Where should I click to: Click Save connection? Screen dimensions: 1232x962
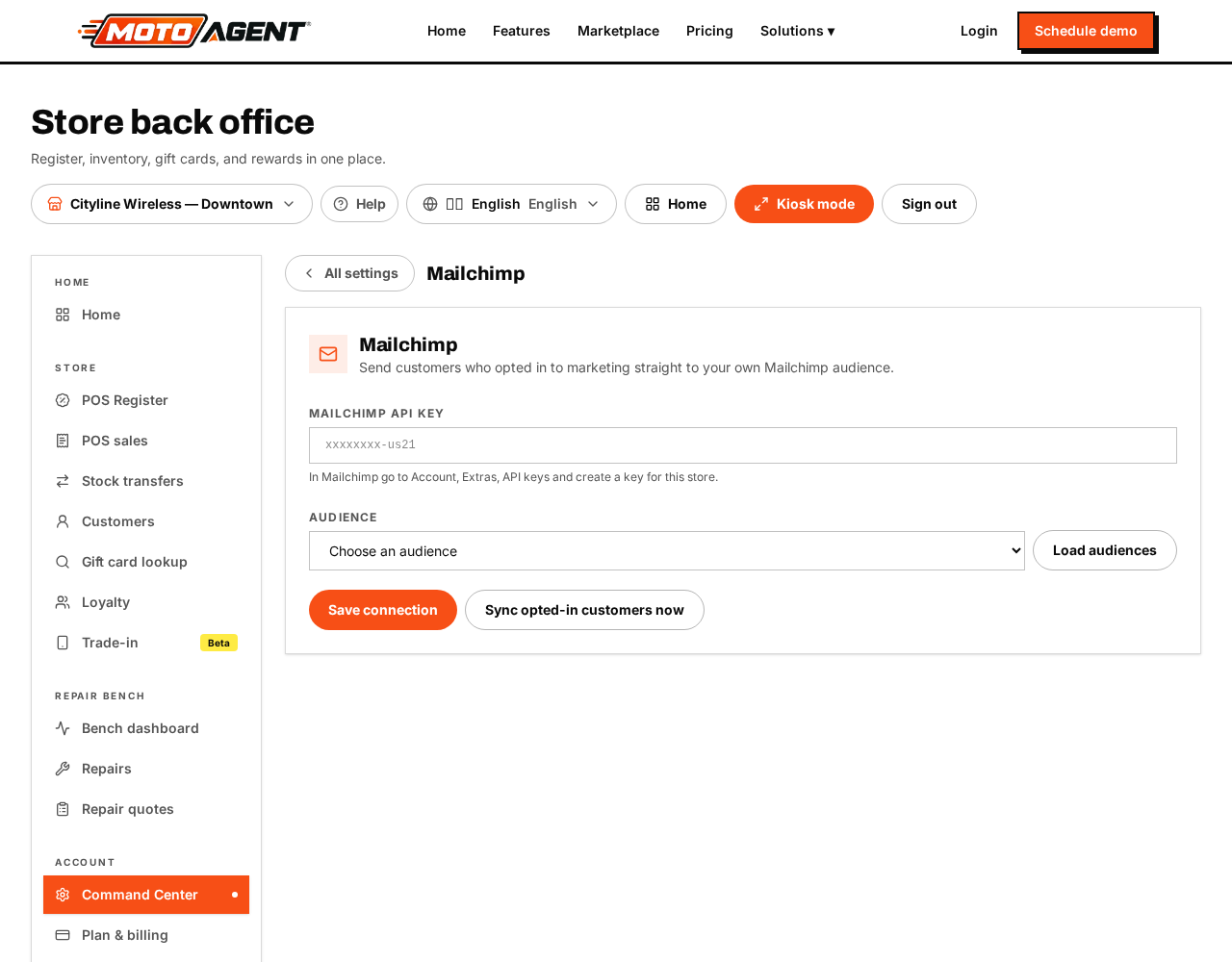[383, 610]
